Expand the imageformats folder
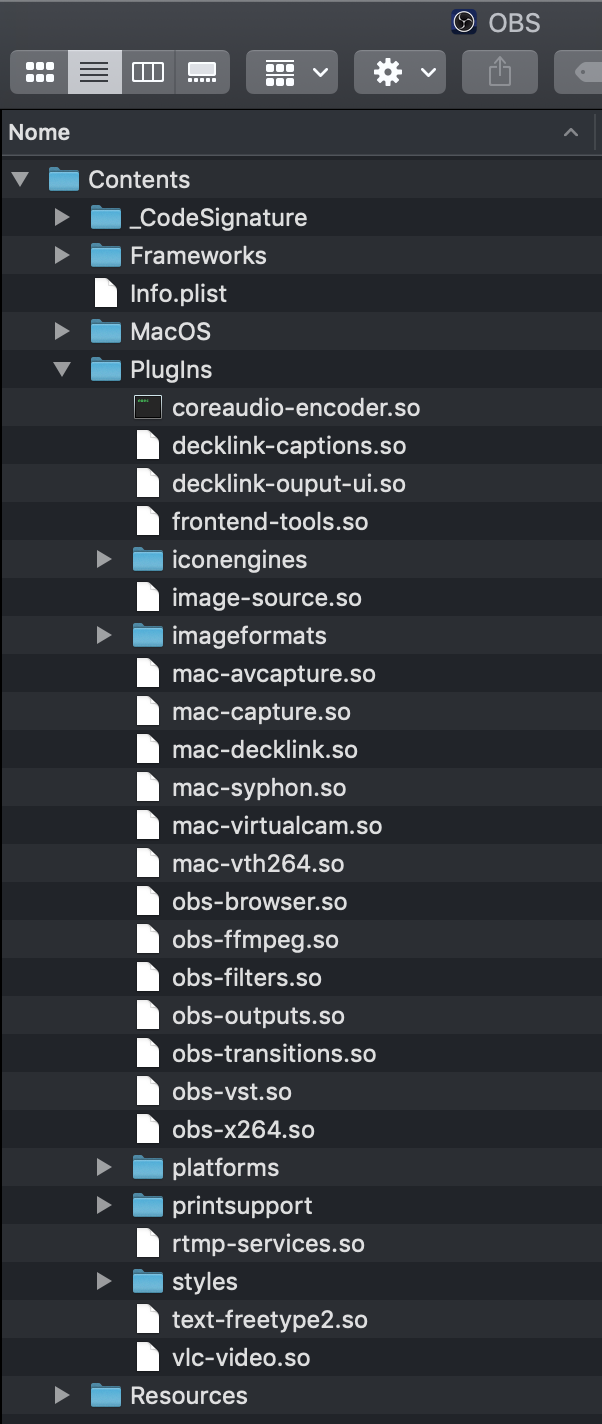Screen dimensions: 602x1424 click(104, 634)
